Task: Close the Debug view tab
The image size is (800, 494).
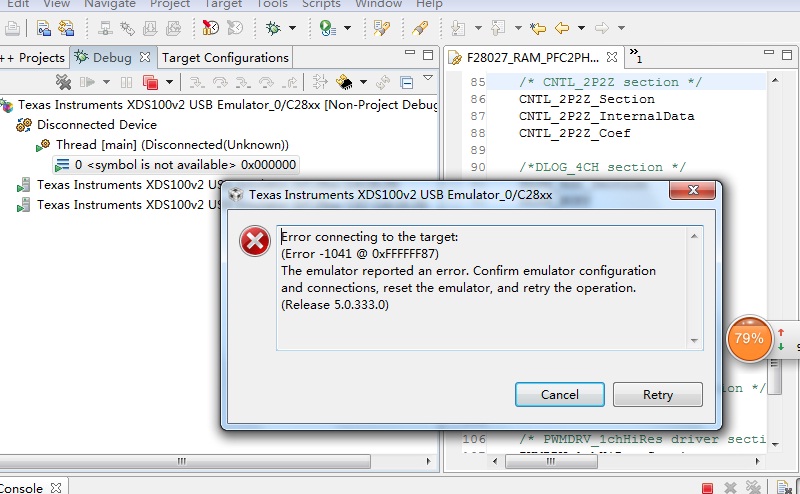Action: tap(145, 57)
